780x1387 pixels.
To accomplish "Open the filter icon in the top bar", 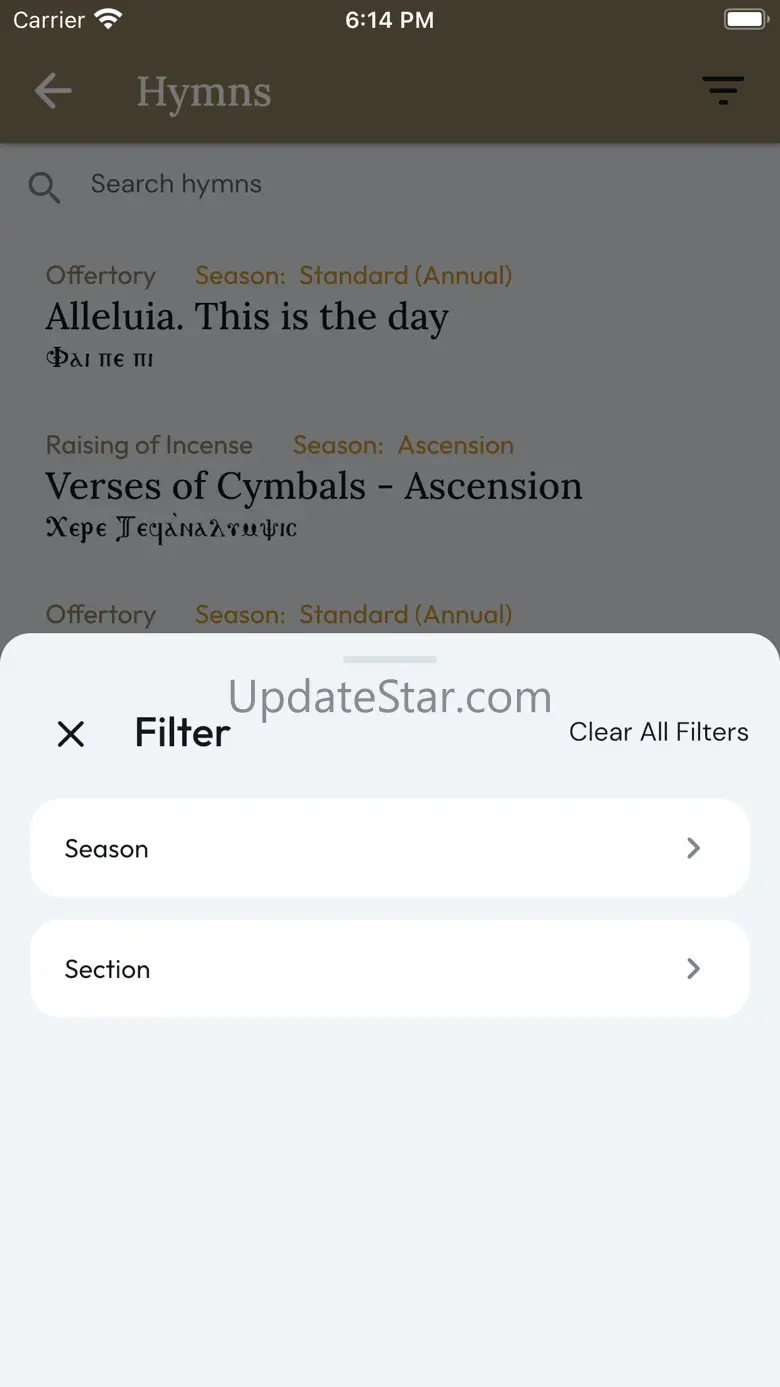I will [723, 91].
